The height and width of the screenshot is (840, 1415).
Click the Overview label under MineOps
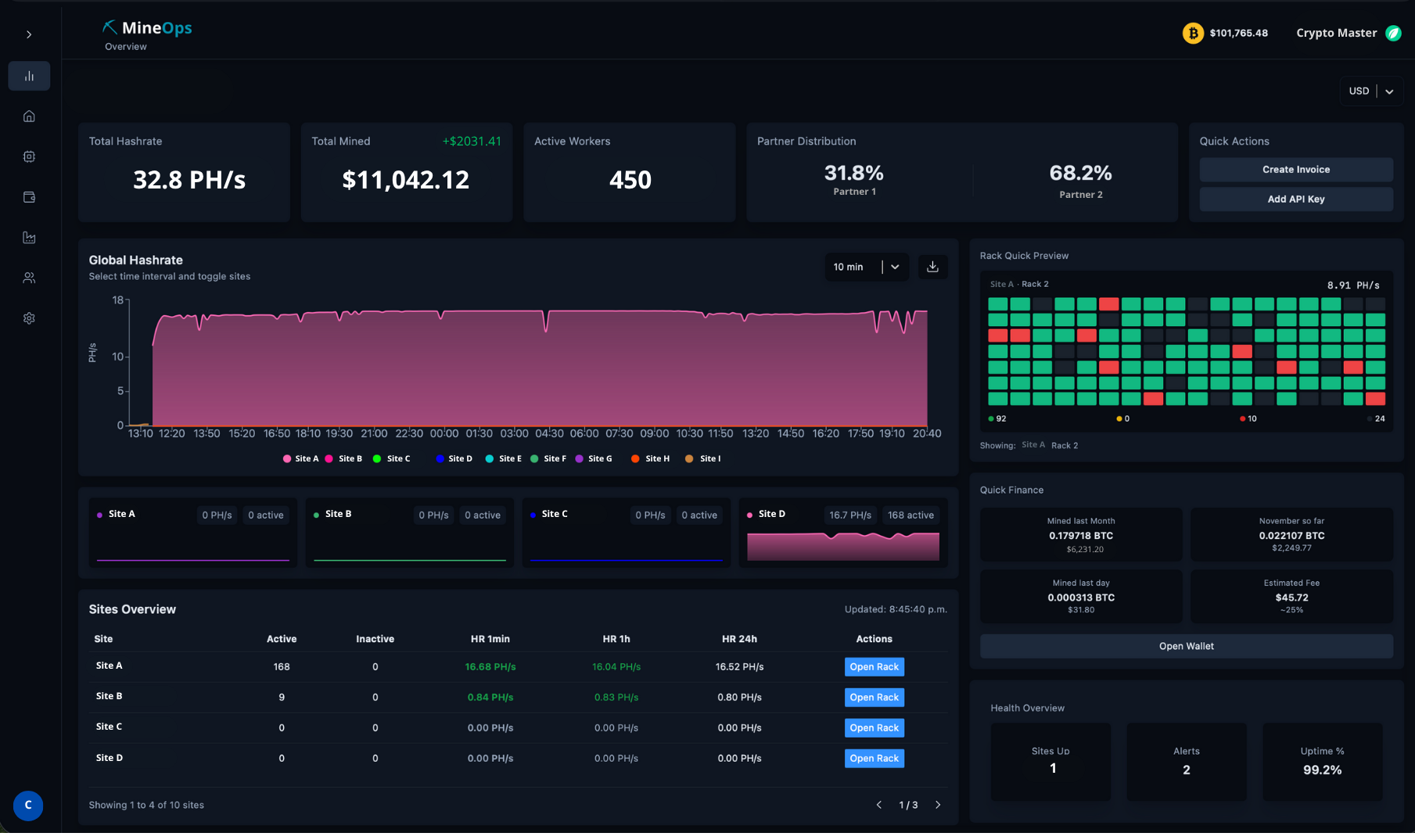click(125, 46)
